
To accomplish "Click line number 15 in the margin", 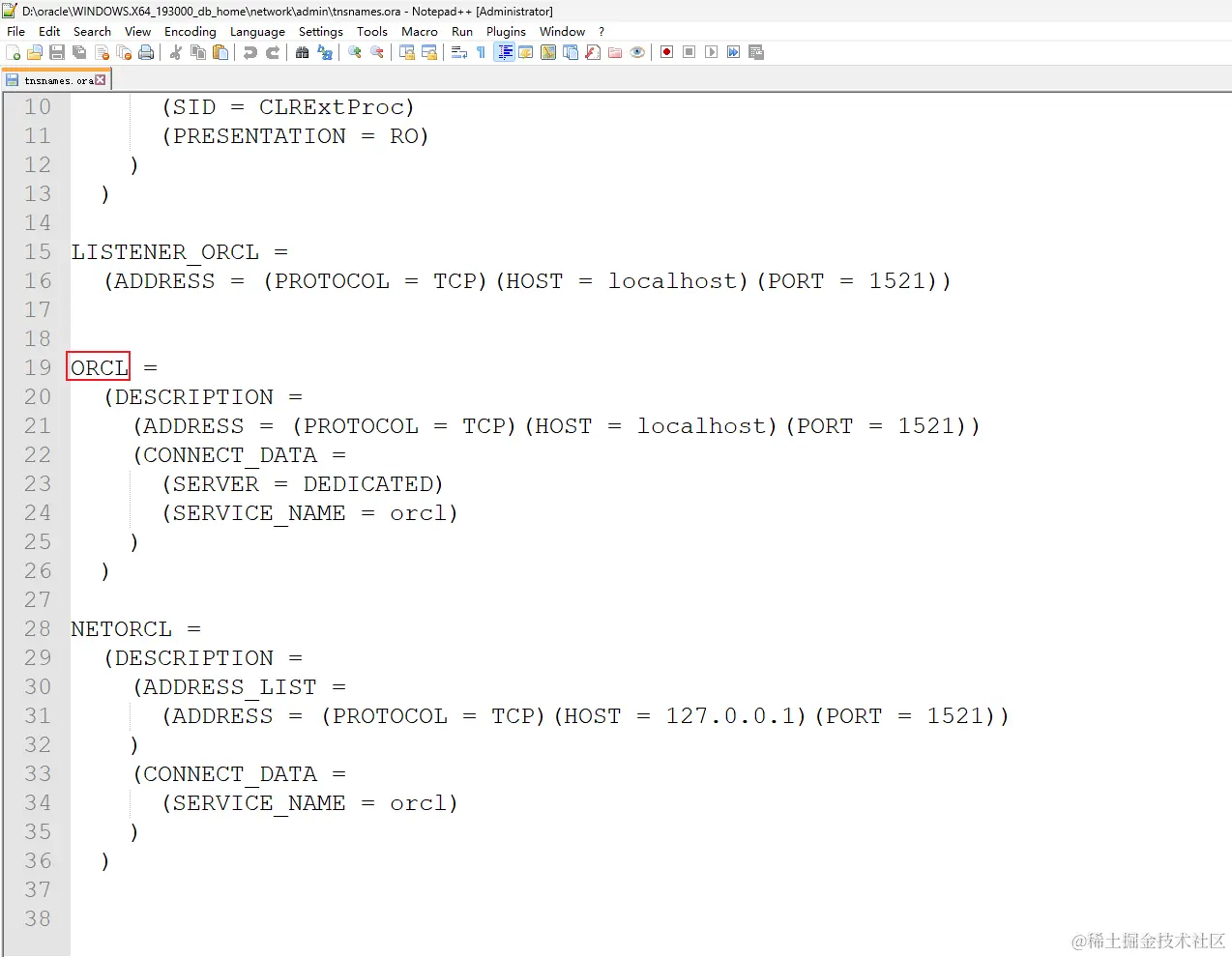I will pos(37,252).
